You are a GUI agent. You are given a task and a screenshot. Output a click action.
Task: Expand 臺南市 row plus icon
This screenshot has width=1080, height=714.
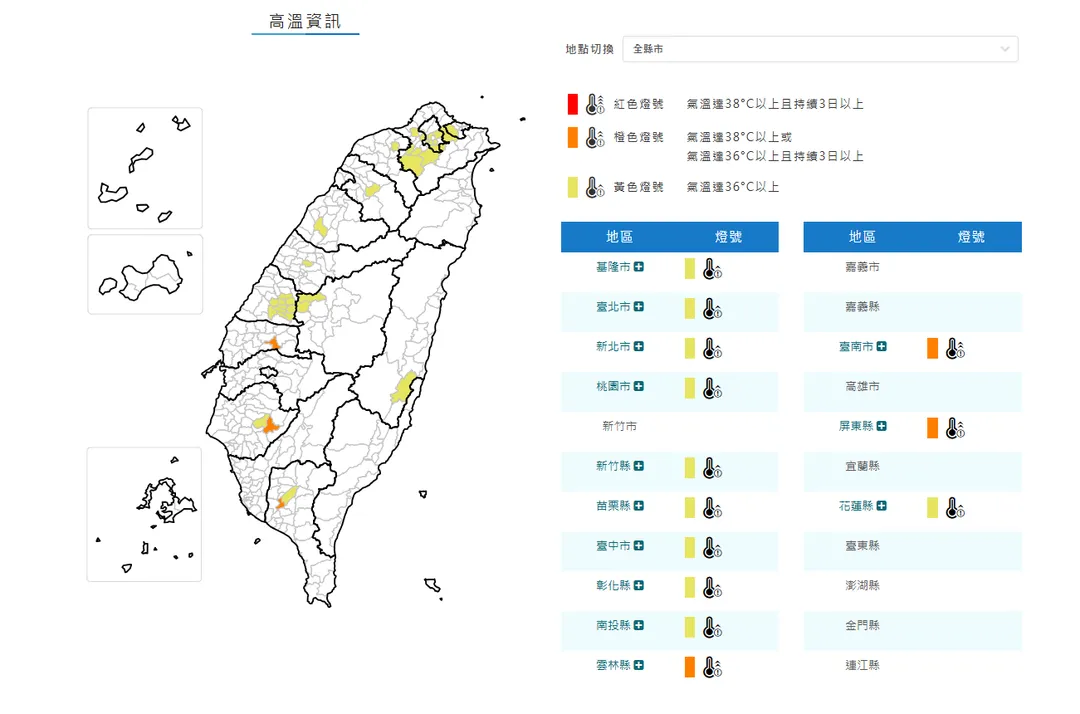pyautogui.click(x=881, y=346)
